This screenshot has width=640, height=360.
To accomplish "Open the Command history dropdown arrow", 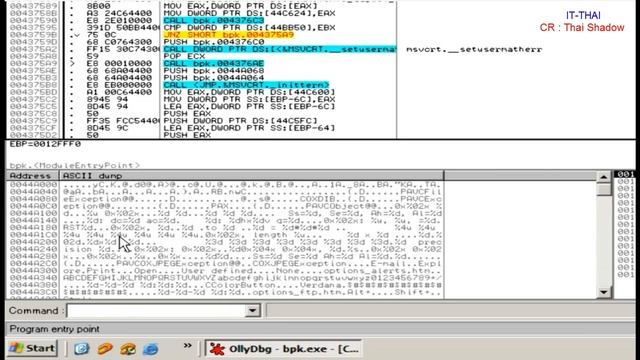I will pyautogui.click(x=253, y=311).
